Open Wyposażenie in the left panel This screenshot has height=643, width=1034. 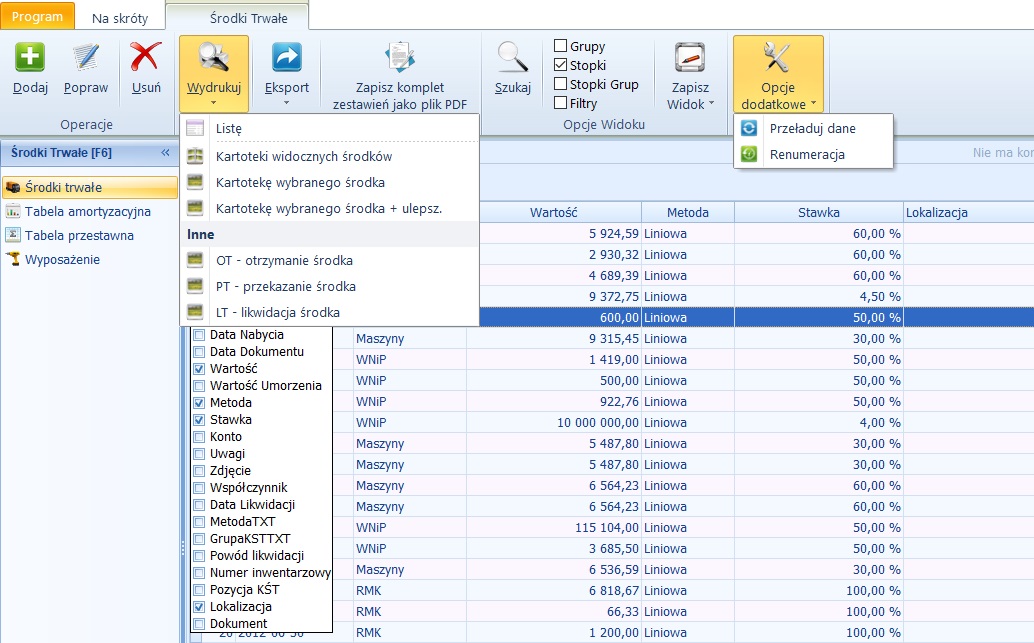pyautogui.click(x=62, y=259)
